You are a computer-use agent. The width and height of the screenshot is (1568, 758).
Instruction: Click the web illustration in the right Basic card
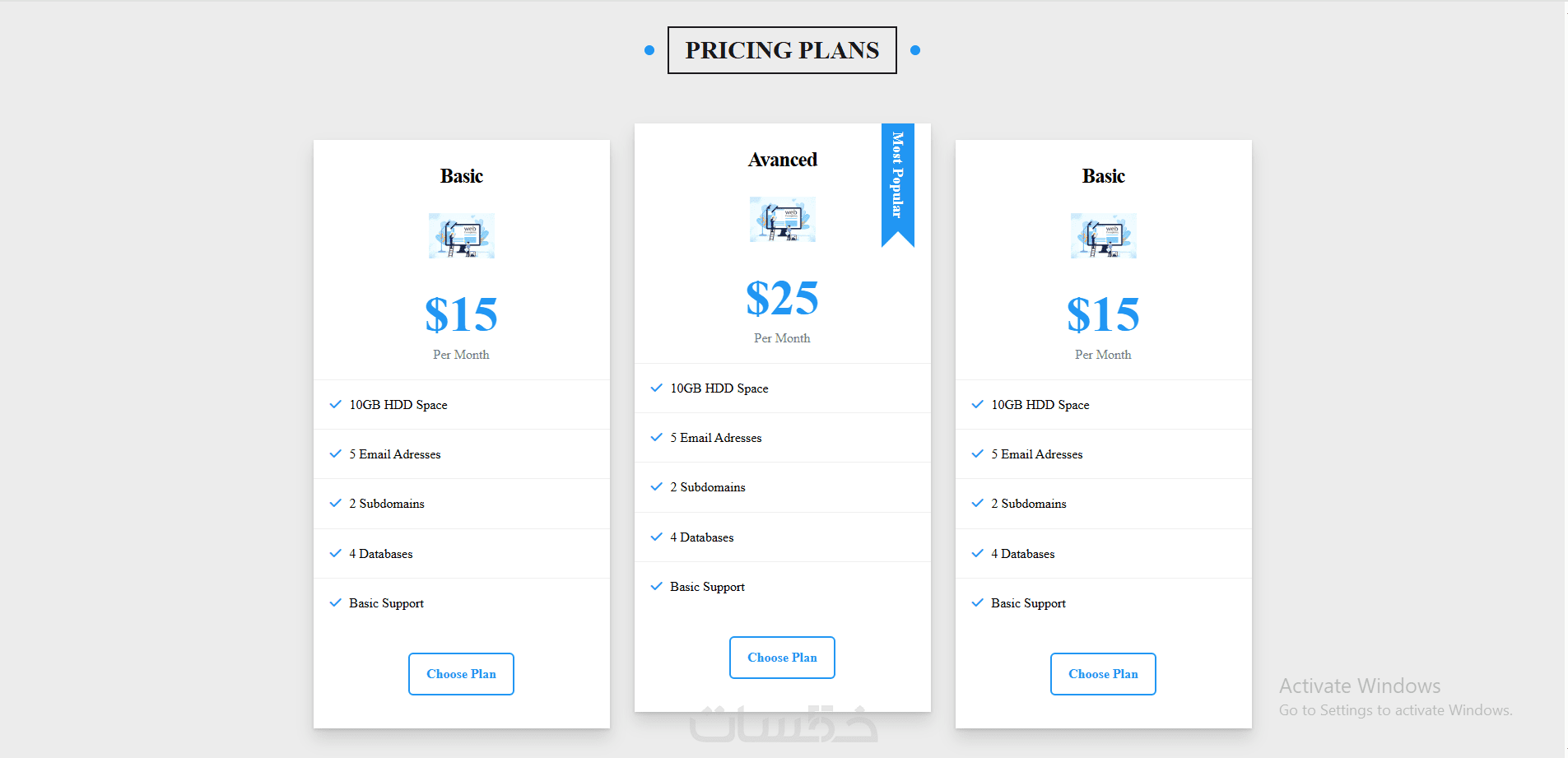point(1103,235)
